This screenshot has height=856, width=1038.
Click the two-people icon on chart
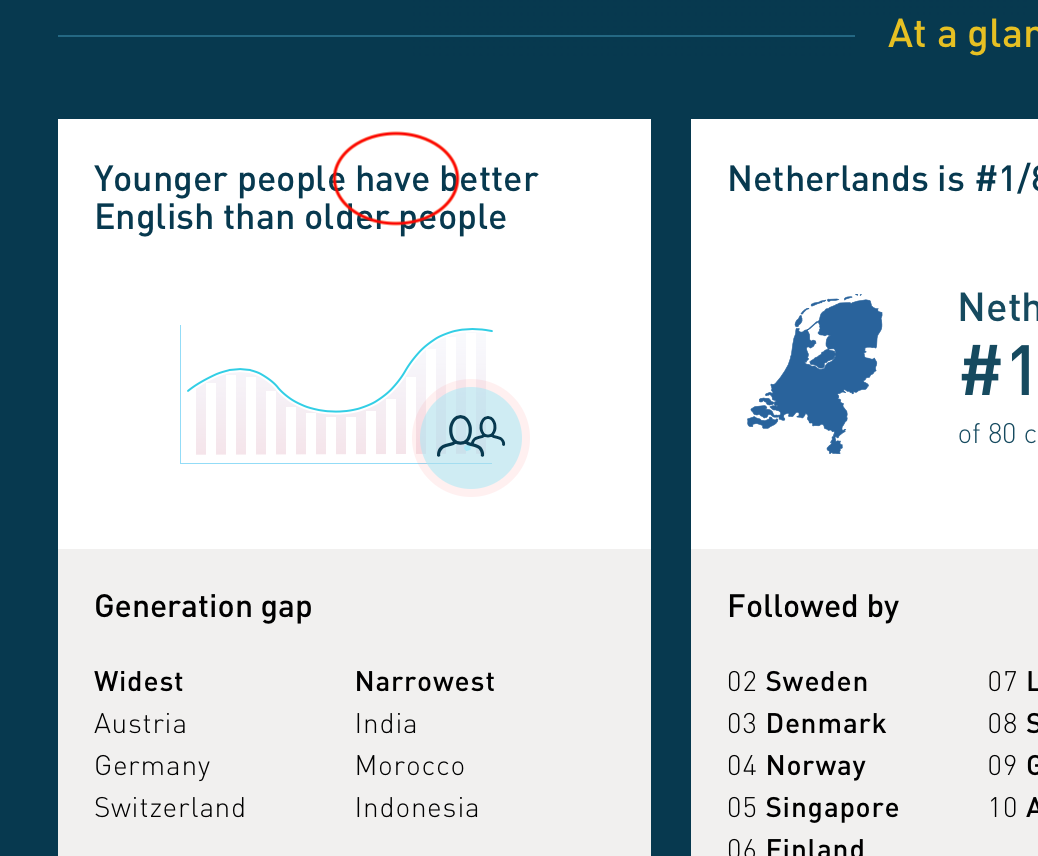click(x=471, y=437)
